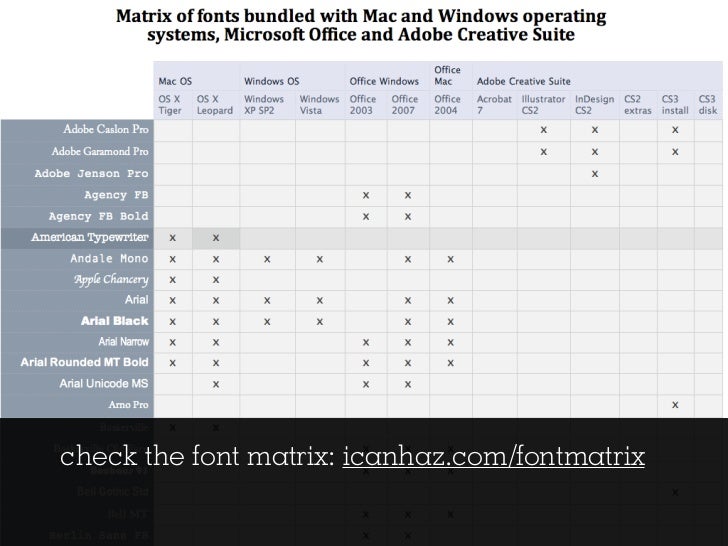Click the Office Mac group header
The height and width of the screenshot is (546, 728).
coord(447,75)
